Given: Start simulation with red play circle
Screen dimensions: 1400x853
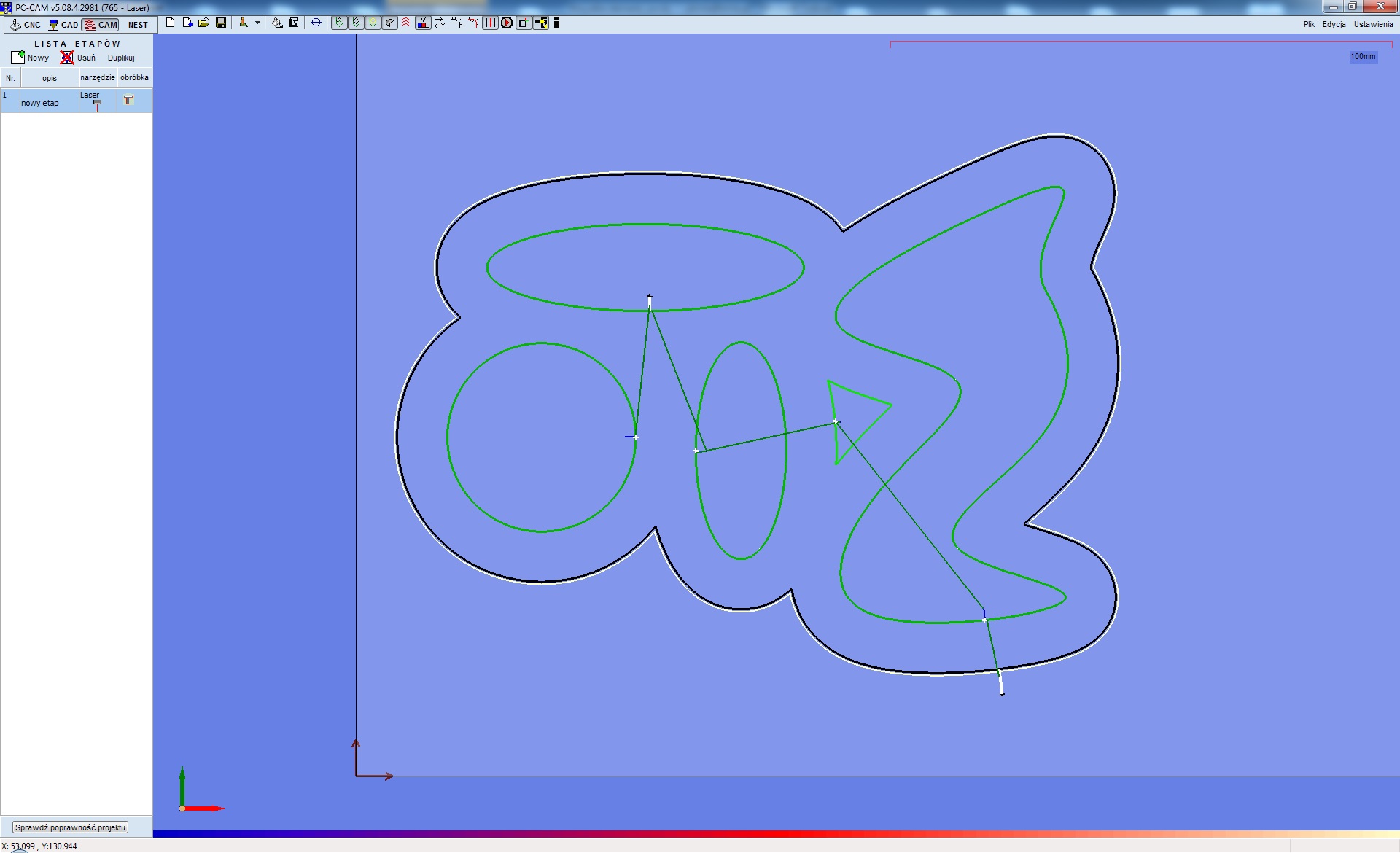Looking at the screenshot, I should [507, 23].
